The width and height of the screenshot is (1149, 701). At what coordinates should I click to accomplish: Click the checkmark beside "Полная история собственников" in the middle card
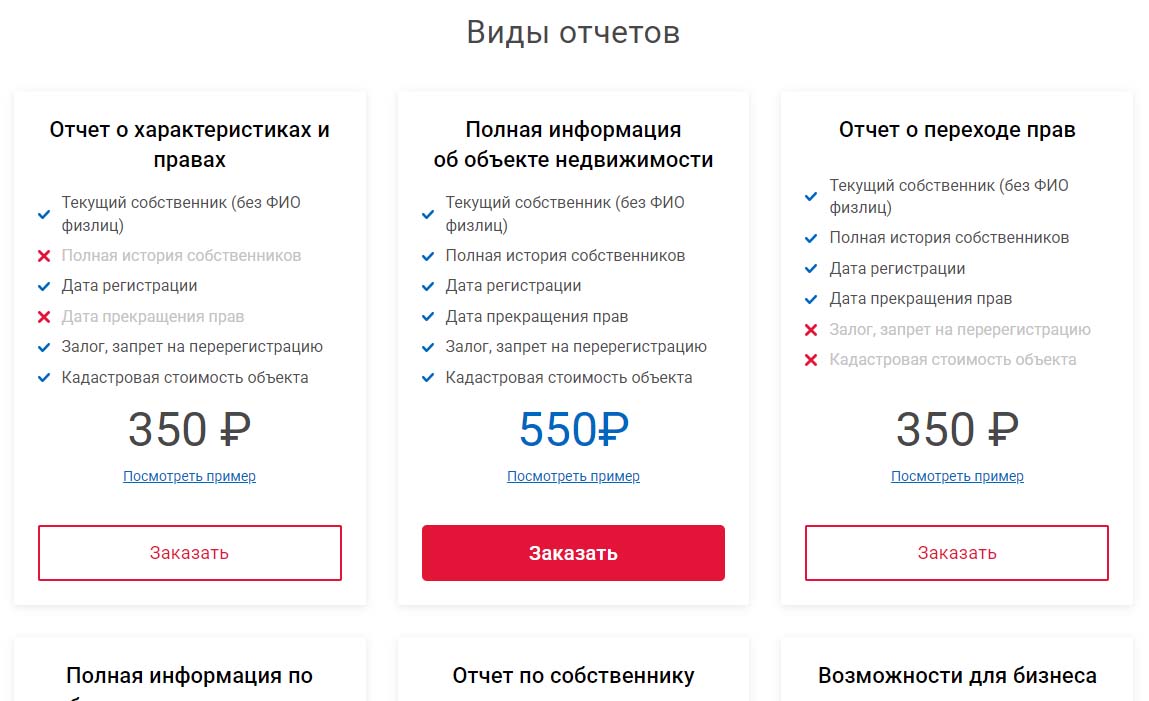(428, 257)
